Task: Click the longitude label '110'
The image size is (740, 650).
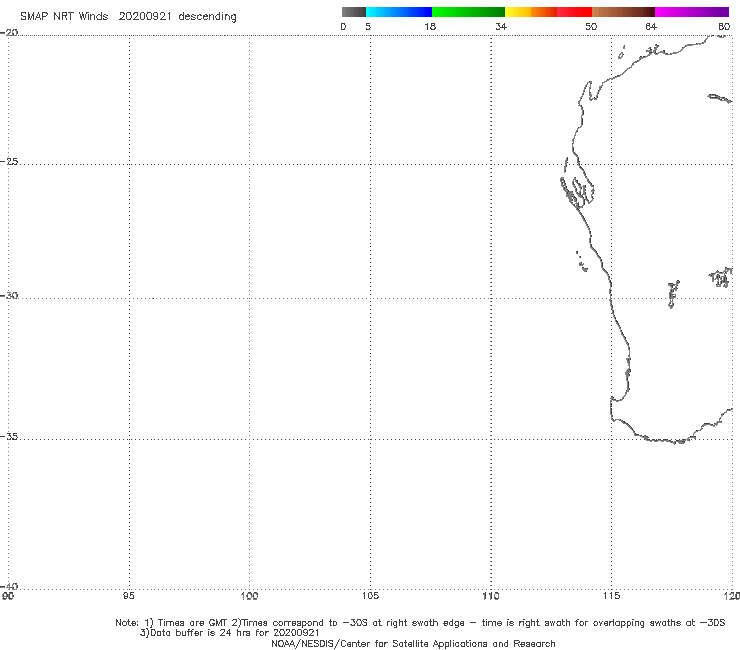Action: [x=491, y=596]
